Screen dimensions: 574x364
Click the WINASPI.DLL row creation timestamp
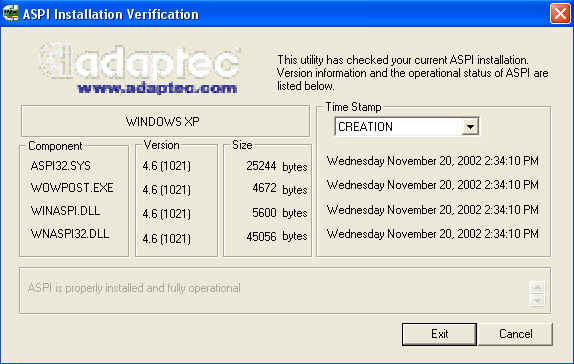[433, 210]
